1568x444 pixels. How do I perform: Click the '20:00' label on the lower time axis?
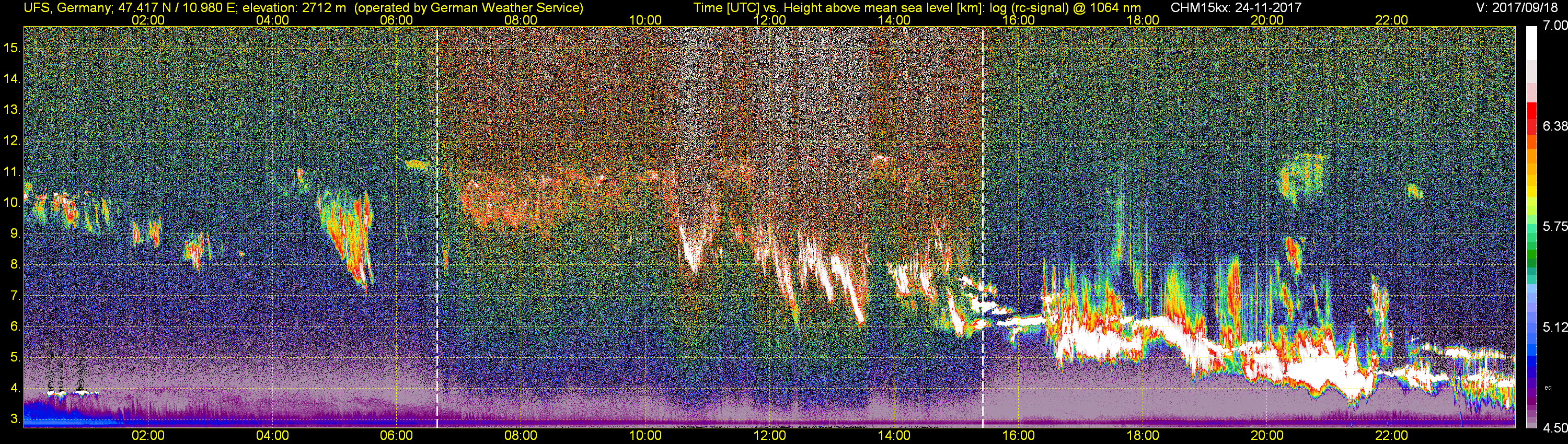[x=1267, y=436]
